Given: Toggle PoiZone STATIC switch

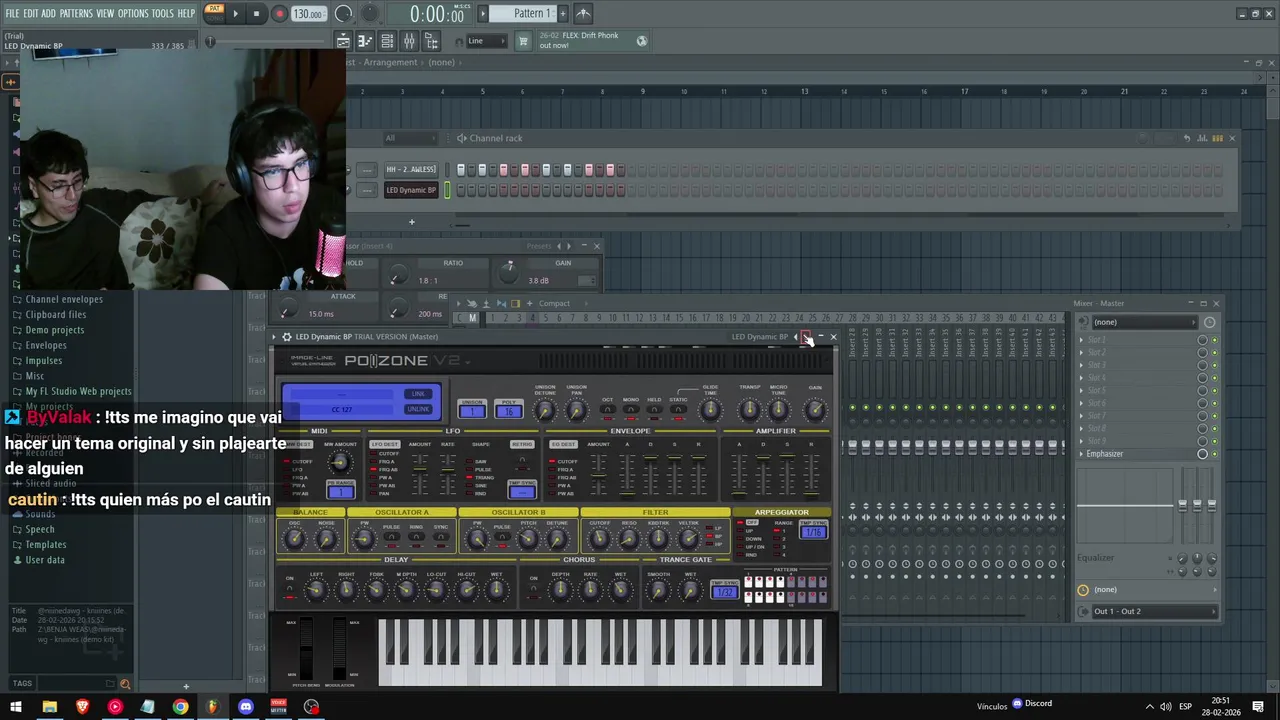Looking at the screenshot, I should tap(678, 408).
